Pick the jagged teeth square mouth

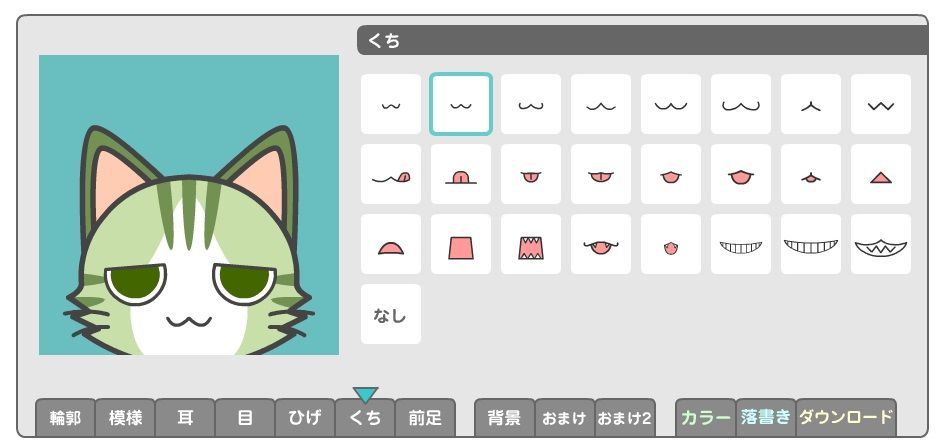530,244
